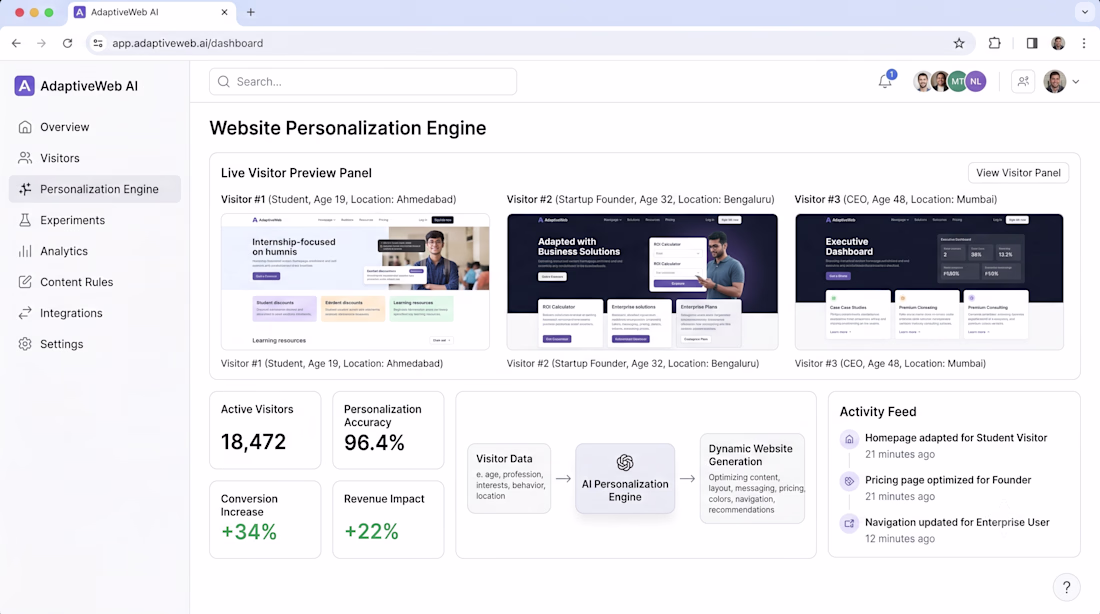Click 'Navigation updated for Enterprise User' entry
1100x614 pixels.
point(957,522)
